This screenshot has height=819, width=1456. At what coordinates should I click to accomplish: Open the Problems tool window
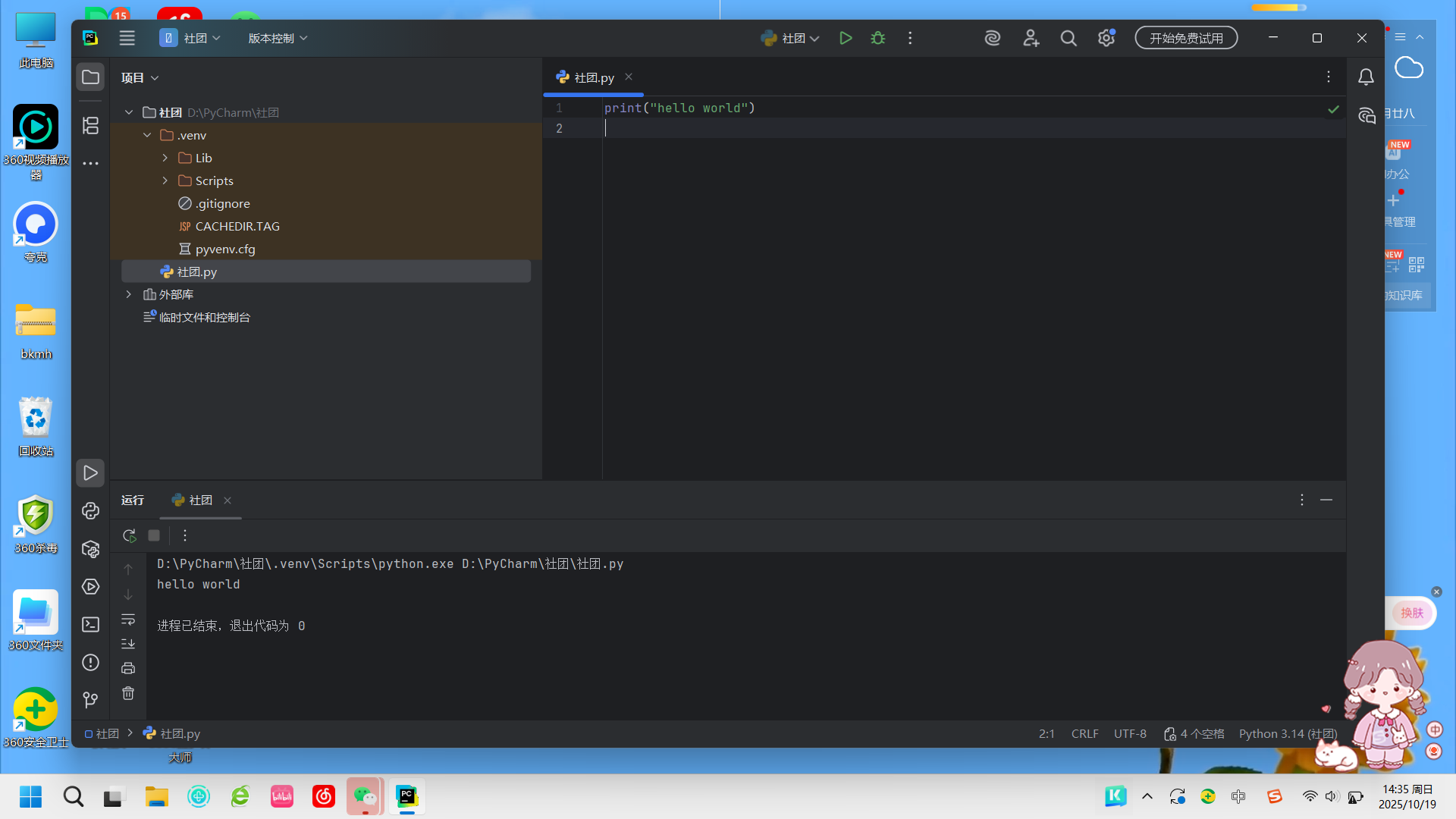point(90,662)
